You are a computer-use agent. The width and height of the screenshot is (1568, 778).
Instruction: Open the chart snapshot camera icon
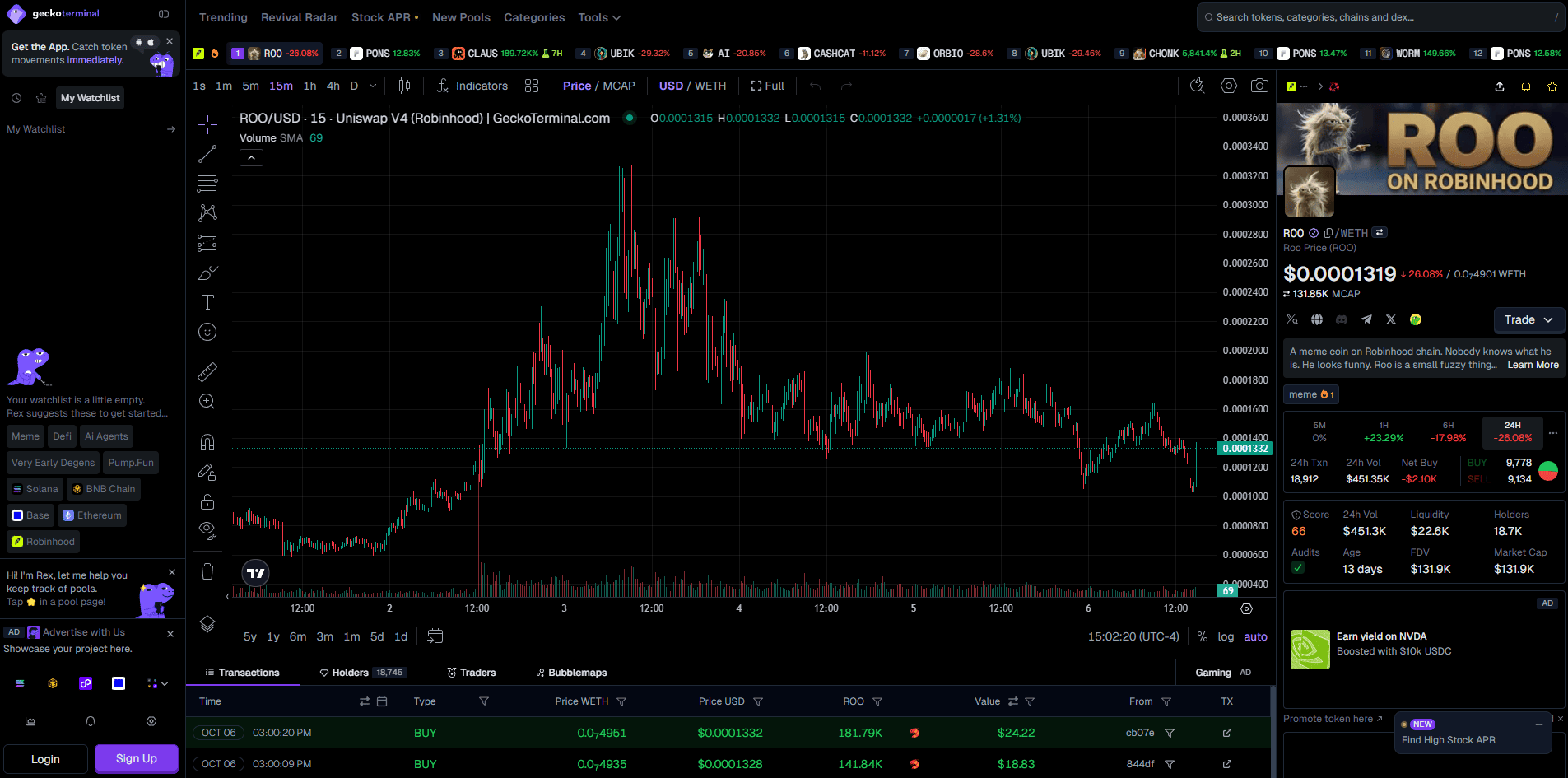(x=1259, y=86)
